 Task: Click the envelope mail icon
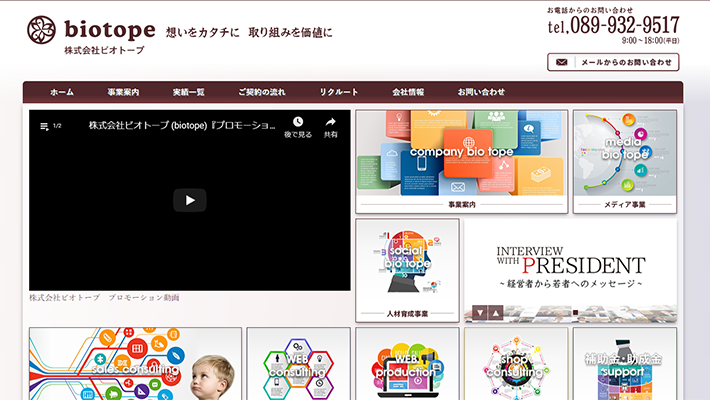[561, 63]
